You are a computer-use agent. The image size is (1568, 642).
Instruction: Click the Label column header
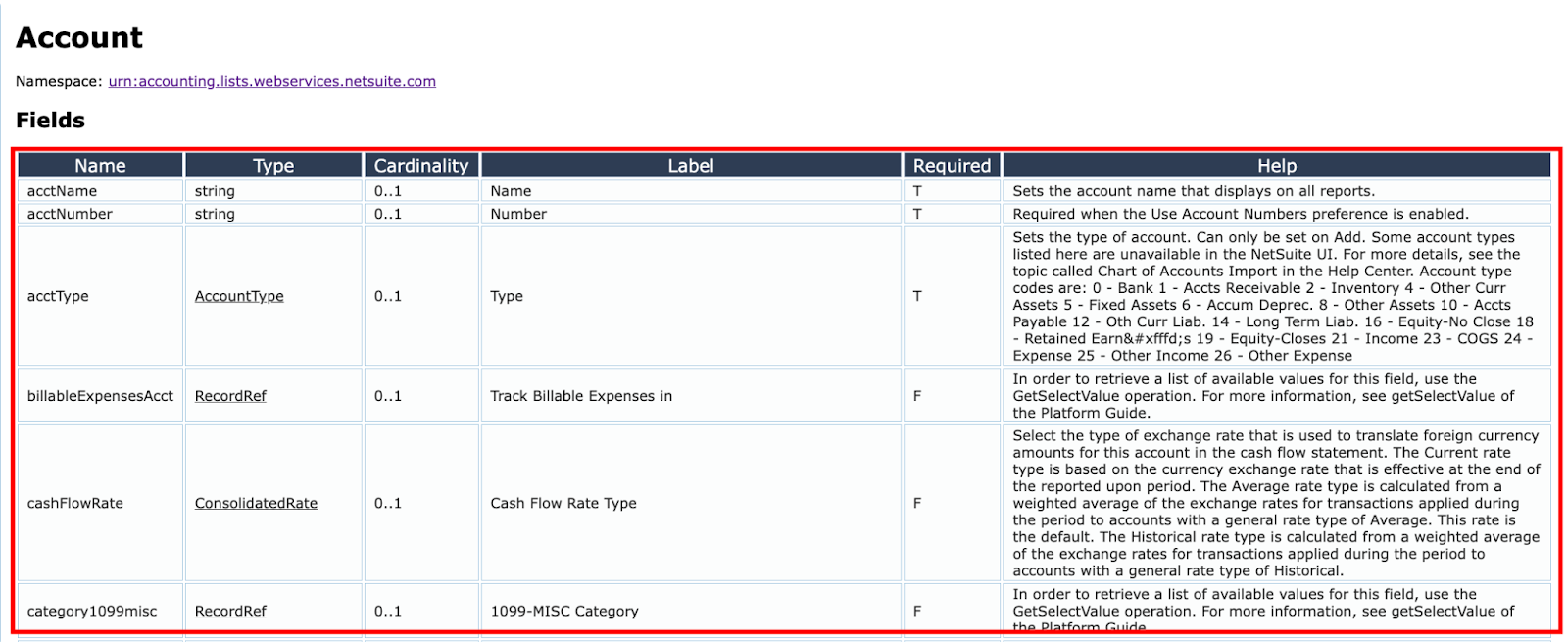(691, 166)
